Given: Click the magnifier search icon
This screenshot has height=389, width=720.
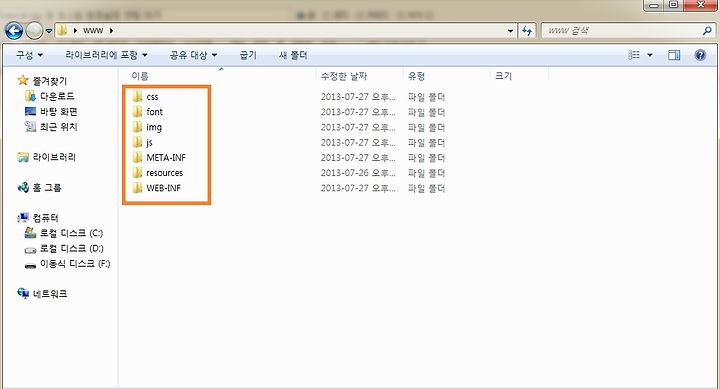Looking at the screenshot, I should [707, 31].
